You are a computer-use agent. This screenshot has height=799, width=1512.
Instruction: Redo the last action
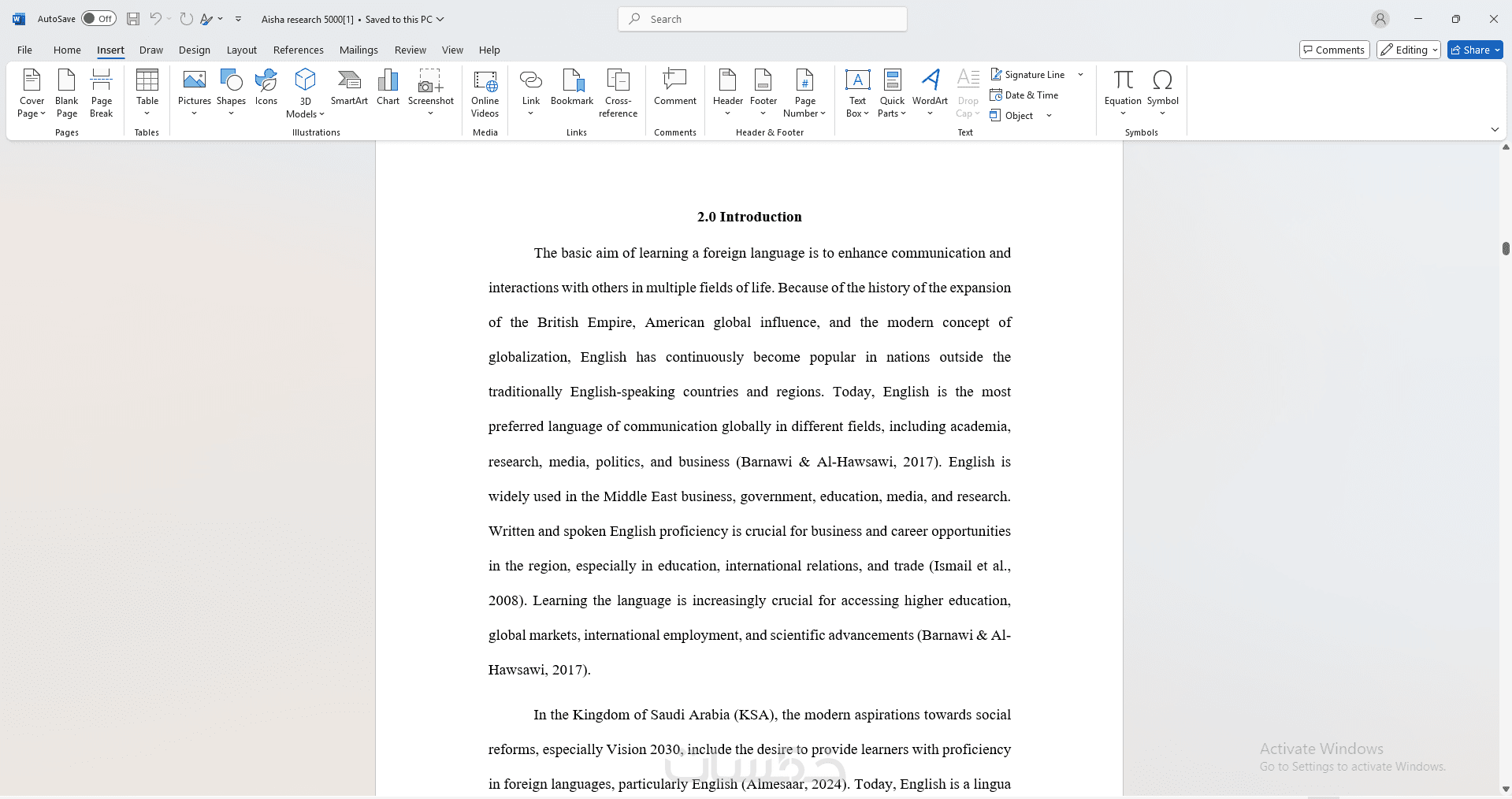[186, 19]
